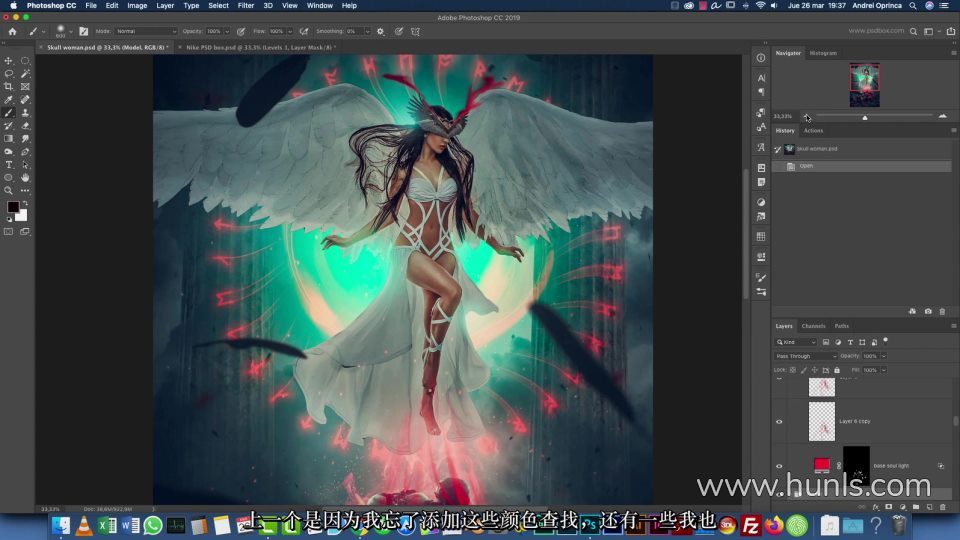Toggle lock transparent pixels
The height and width of the screenshot is (540, 960).
(x=793, y=370)
